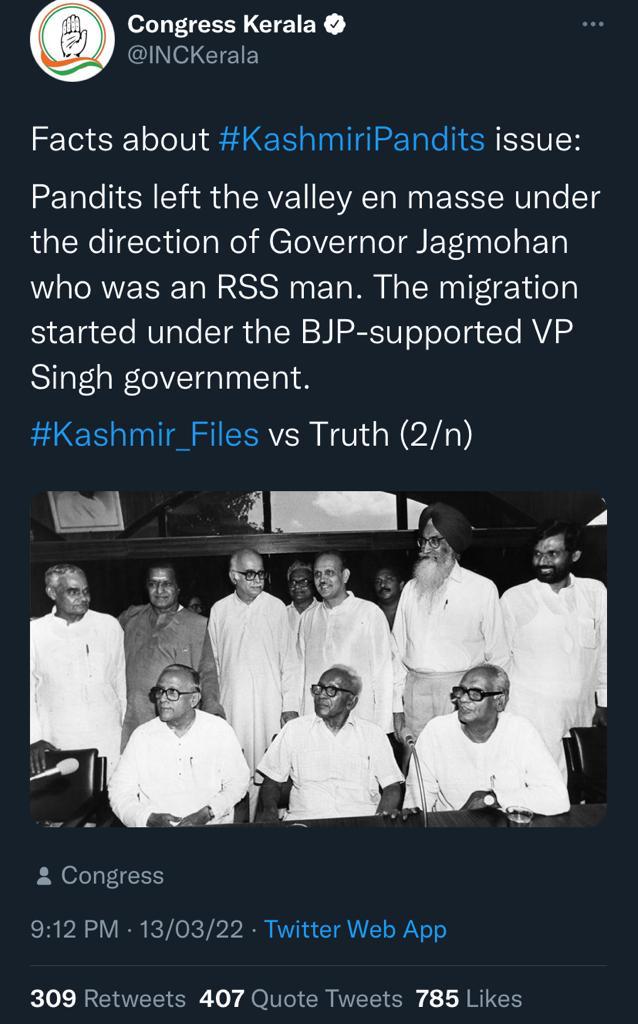This screenshot has width=638, height=1024.
Task: Open the @INCKerala handle
Action: [x=193, y=56]
